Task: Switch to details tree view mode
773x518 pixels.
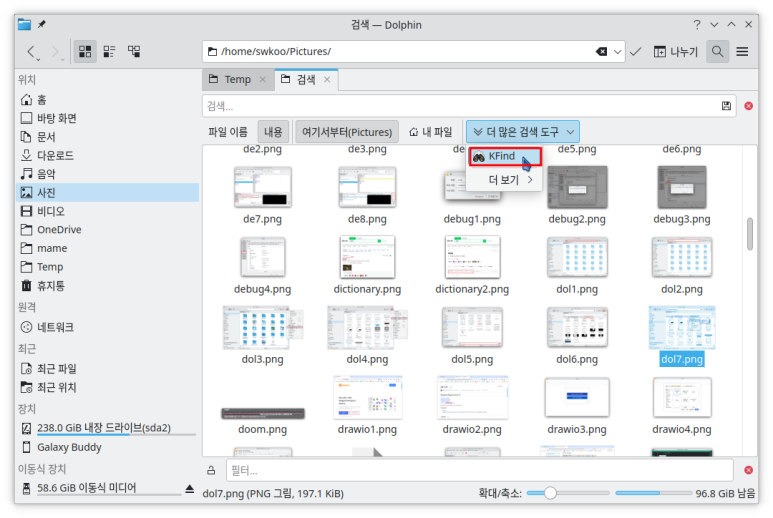Action: point(134,51)
